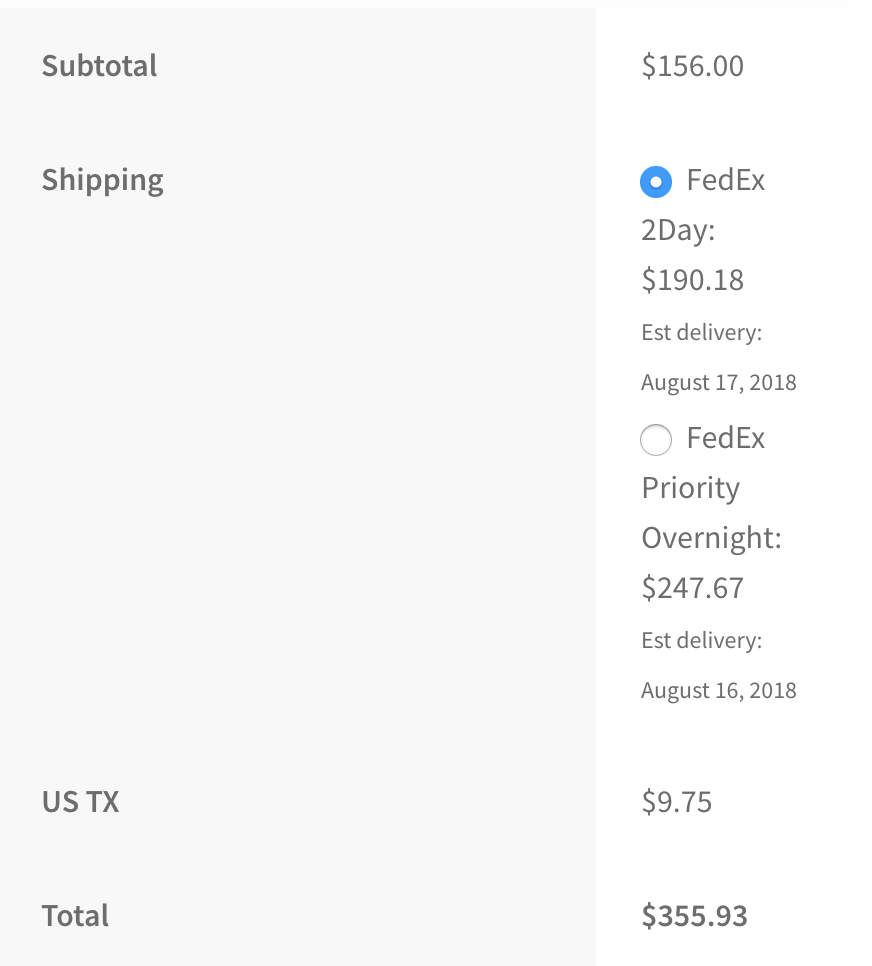Click the "Overnight:" shipping option text
Screen dimensions: 872x966
711,538
